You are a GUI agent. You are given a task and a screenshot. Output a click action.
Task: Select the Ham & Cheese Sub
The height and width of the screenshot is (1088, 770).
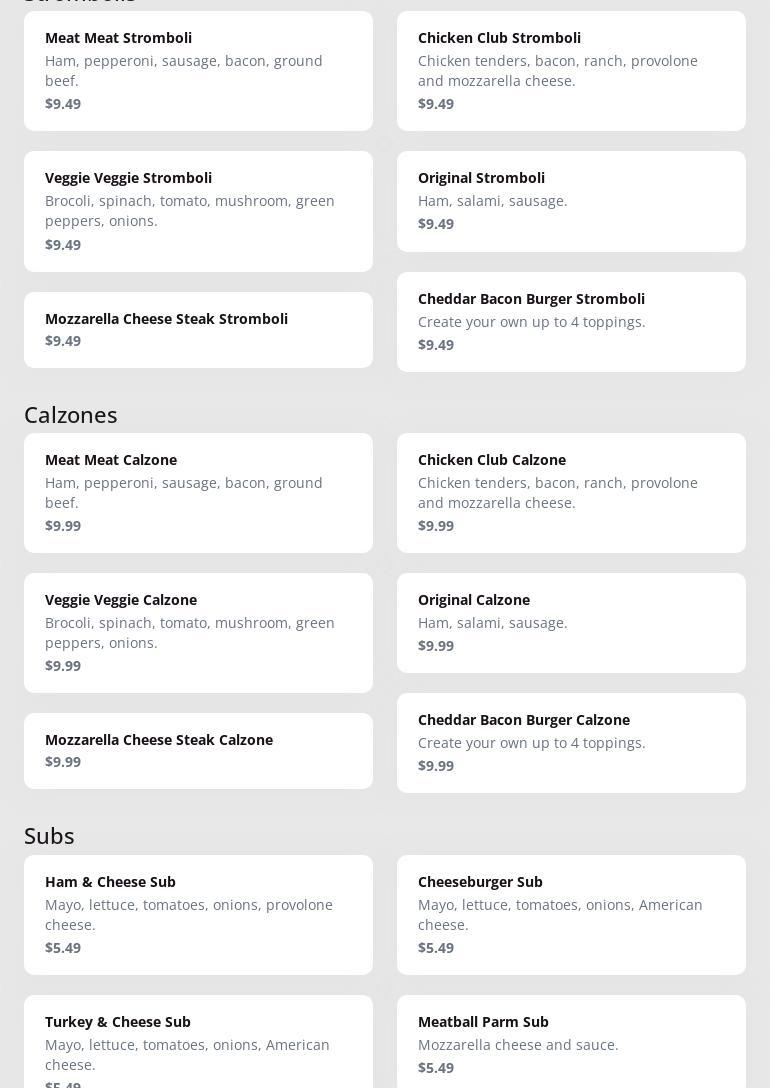pyautogui.click(x=198, y=915)
